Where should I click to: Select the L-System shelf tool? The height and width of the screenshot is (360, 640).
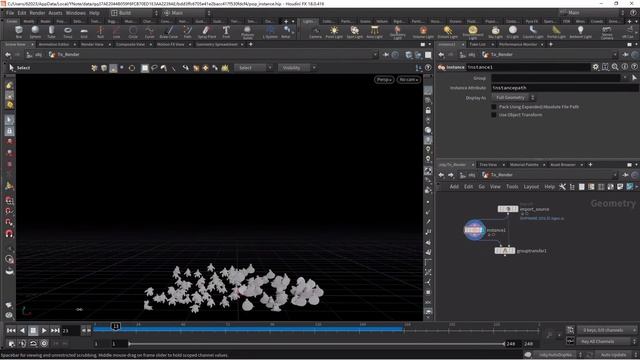point(270,31)
